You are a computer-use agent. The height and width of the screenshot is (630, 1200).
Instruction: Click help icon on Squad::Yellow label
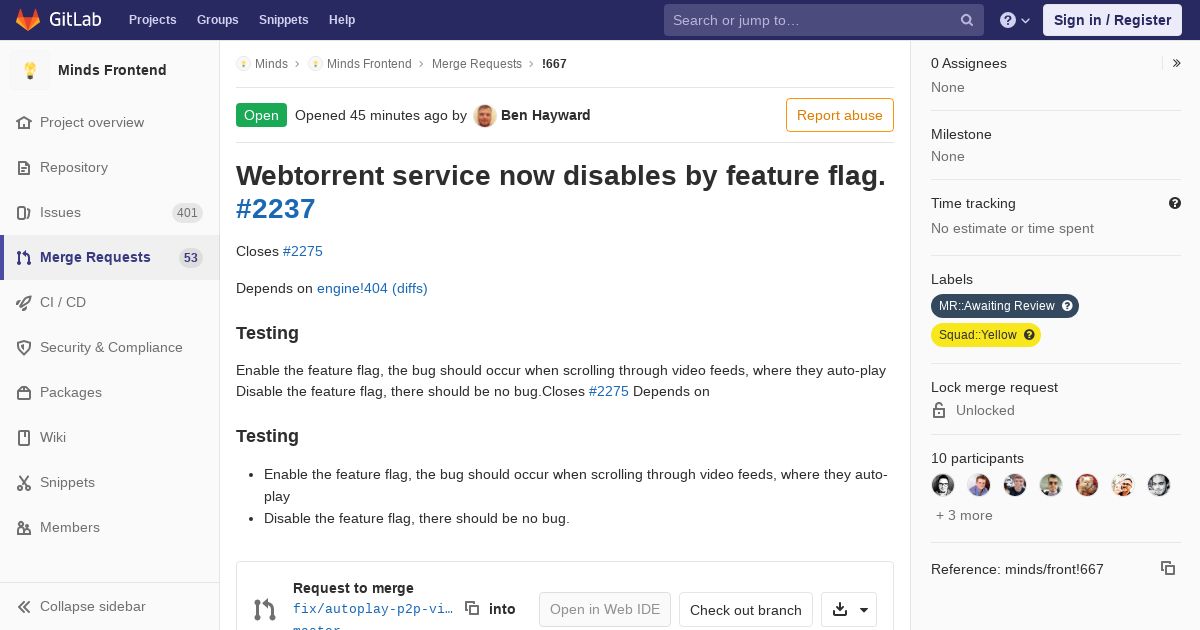pos(1029,335)
